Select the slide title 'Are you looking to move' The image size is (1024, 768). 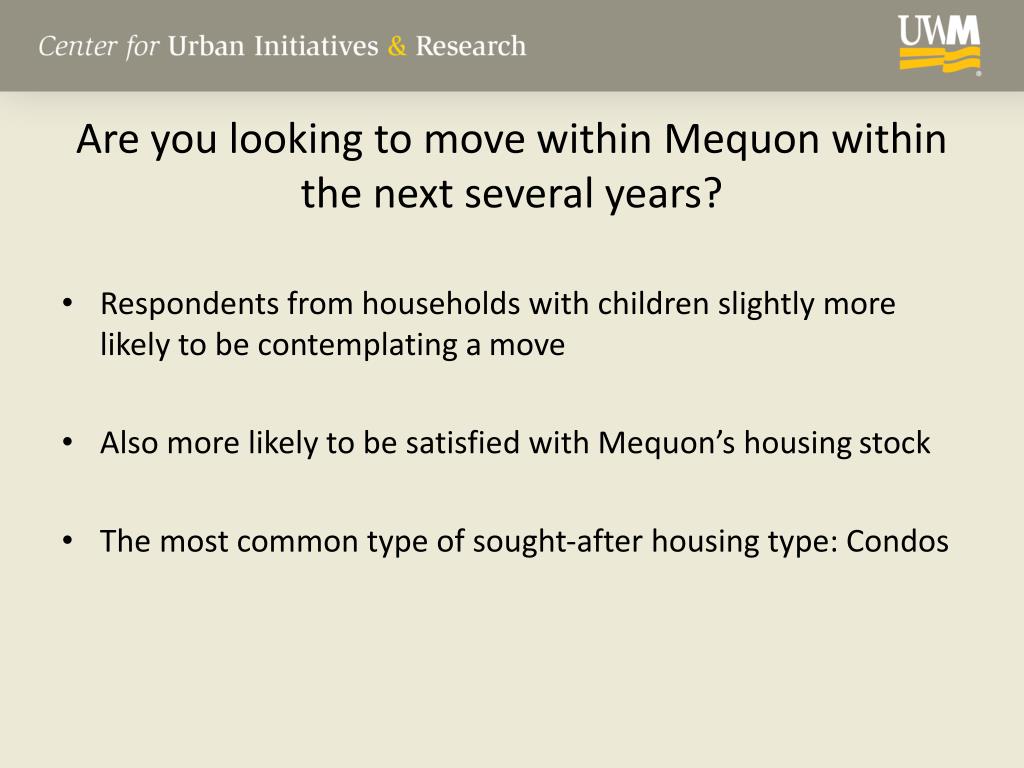(300, 139)
